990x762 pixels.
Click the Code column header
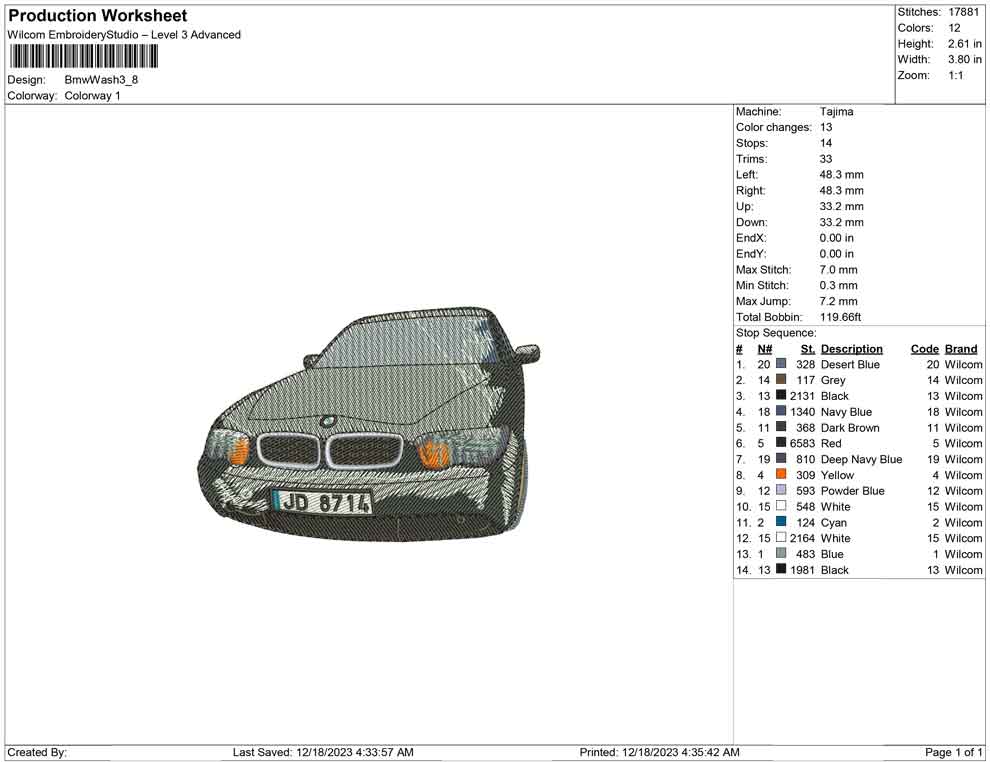pyautogui.click(x=924, y=349)
